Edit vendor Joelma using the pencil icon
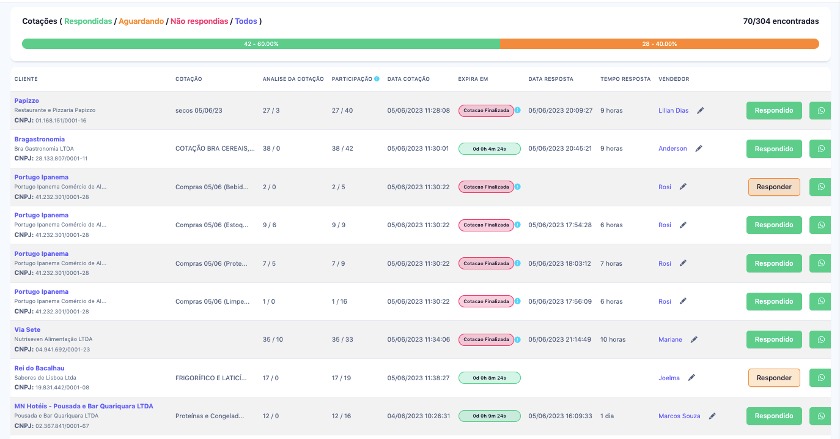840x439 pixels. [690, 378]
